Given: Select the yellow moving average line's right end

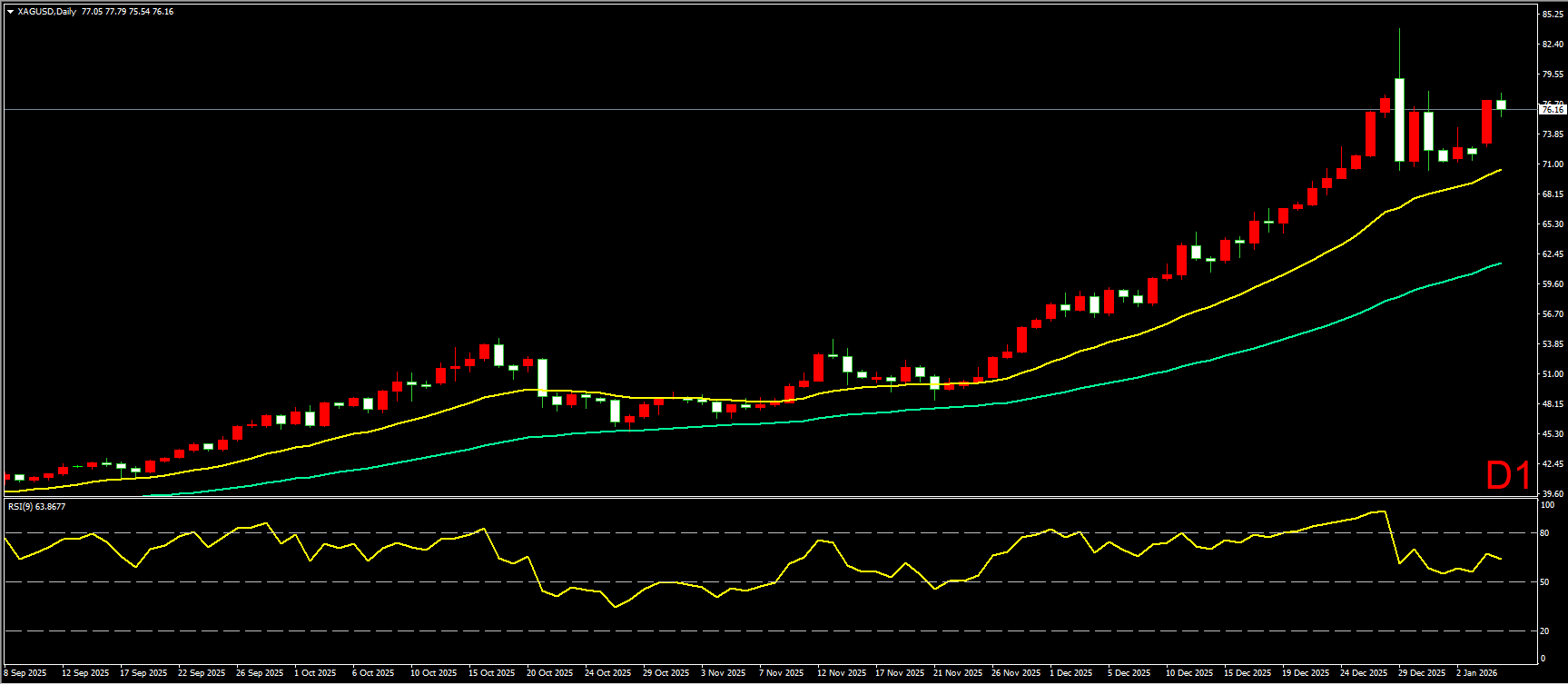Looking at the screenshot, I should tap(1499, 170).
